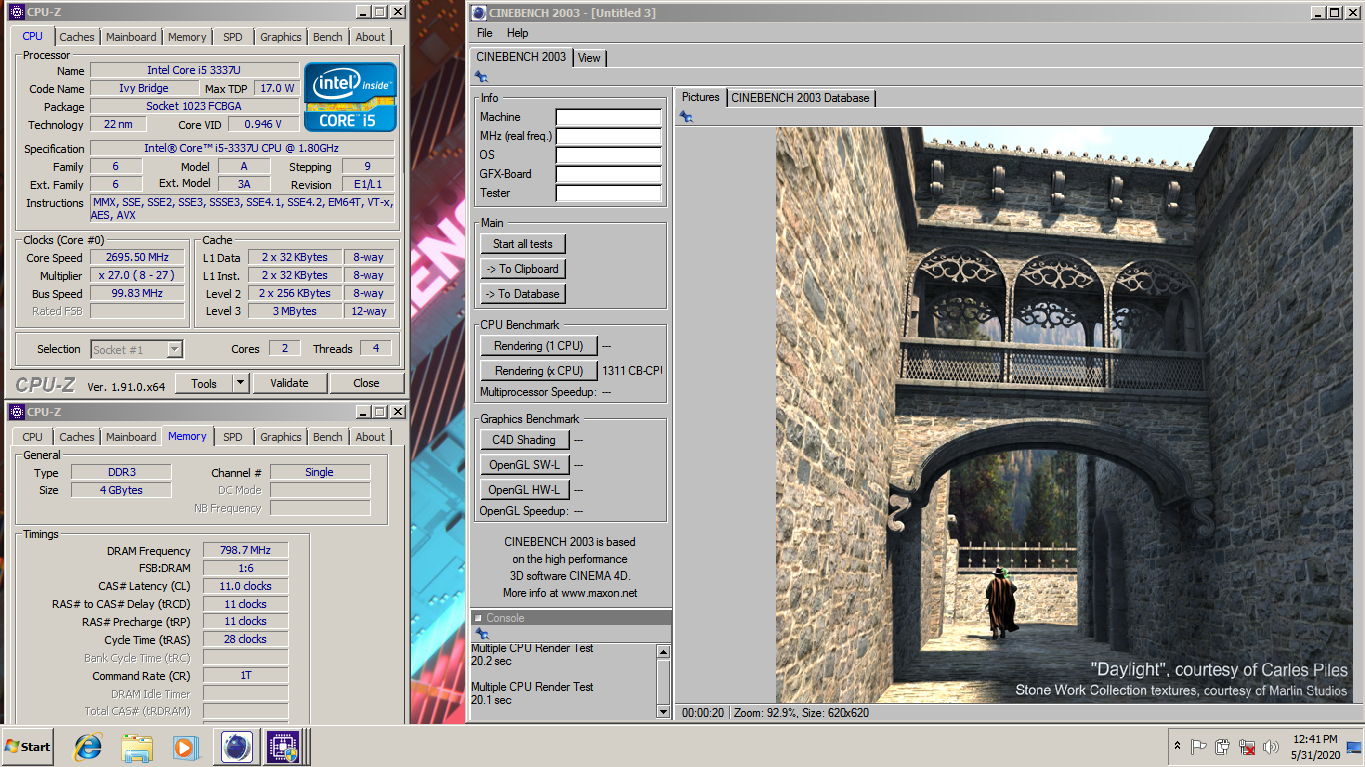Click the Machine input field

click(609, 117)
